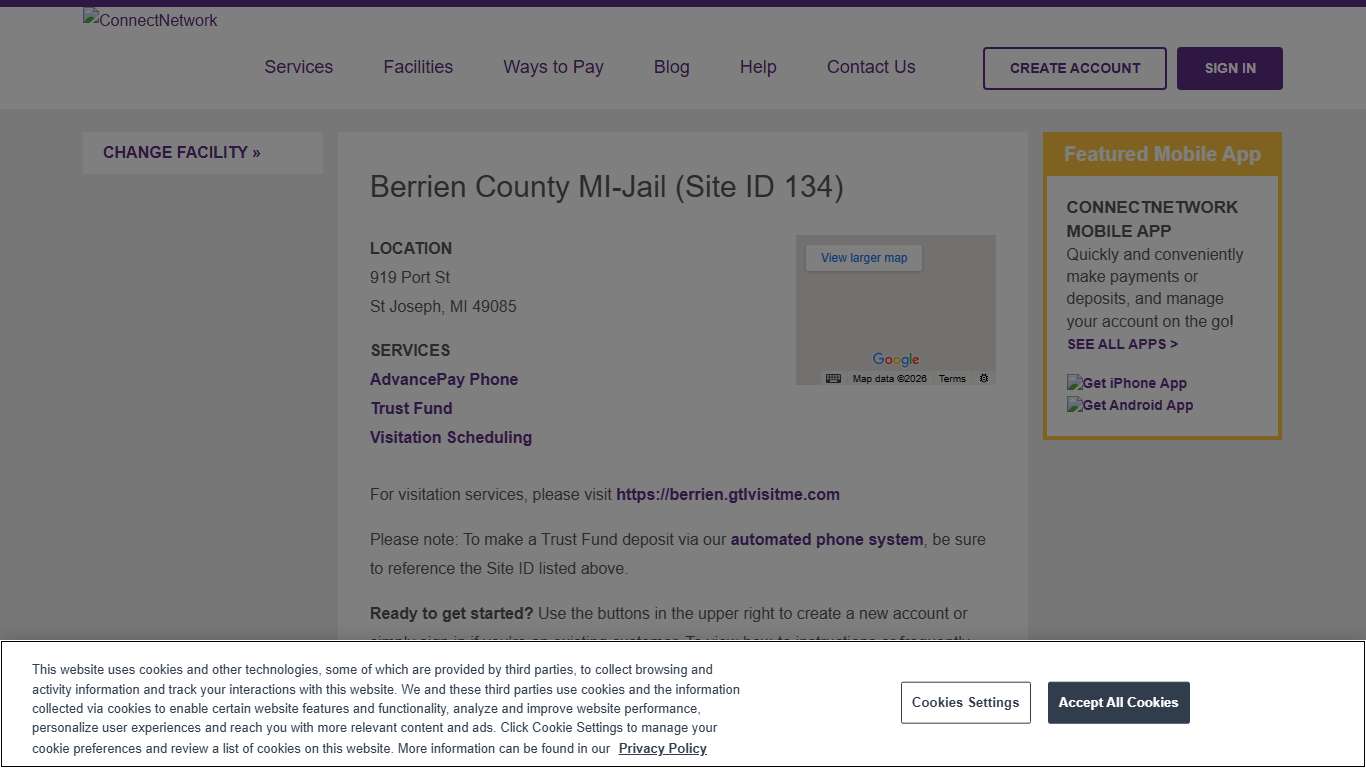Select Help in the navigation menu
The height and width of the screenshot is (768, 1366).
click(757, 67)
